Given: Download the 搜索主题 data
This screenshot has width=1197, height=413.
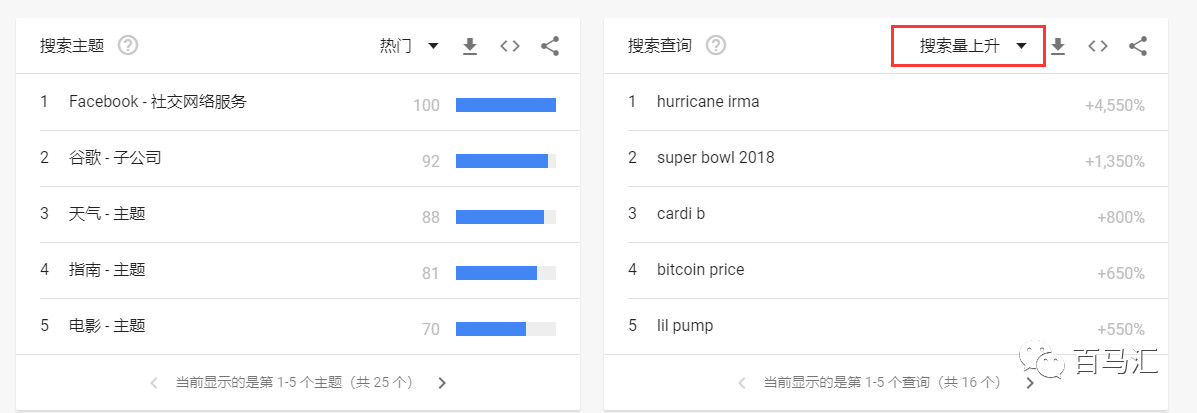Looking at the screenshot, I should [470, 46].
